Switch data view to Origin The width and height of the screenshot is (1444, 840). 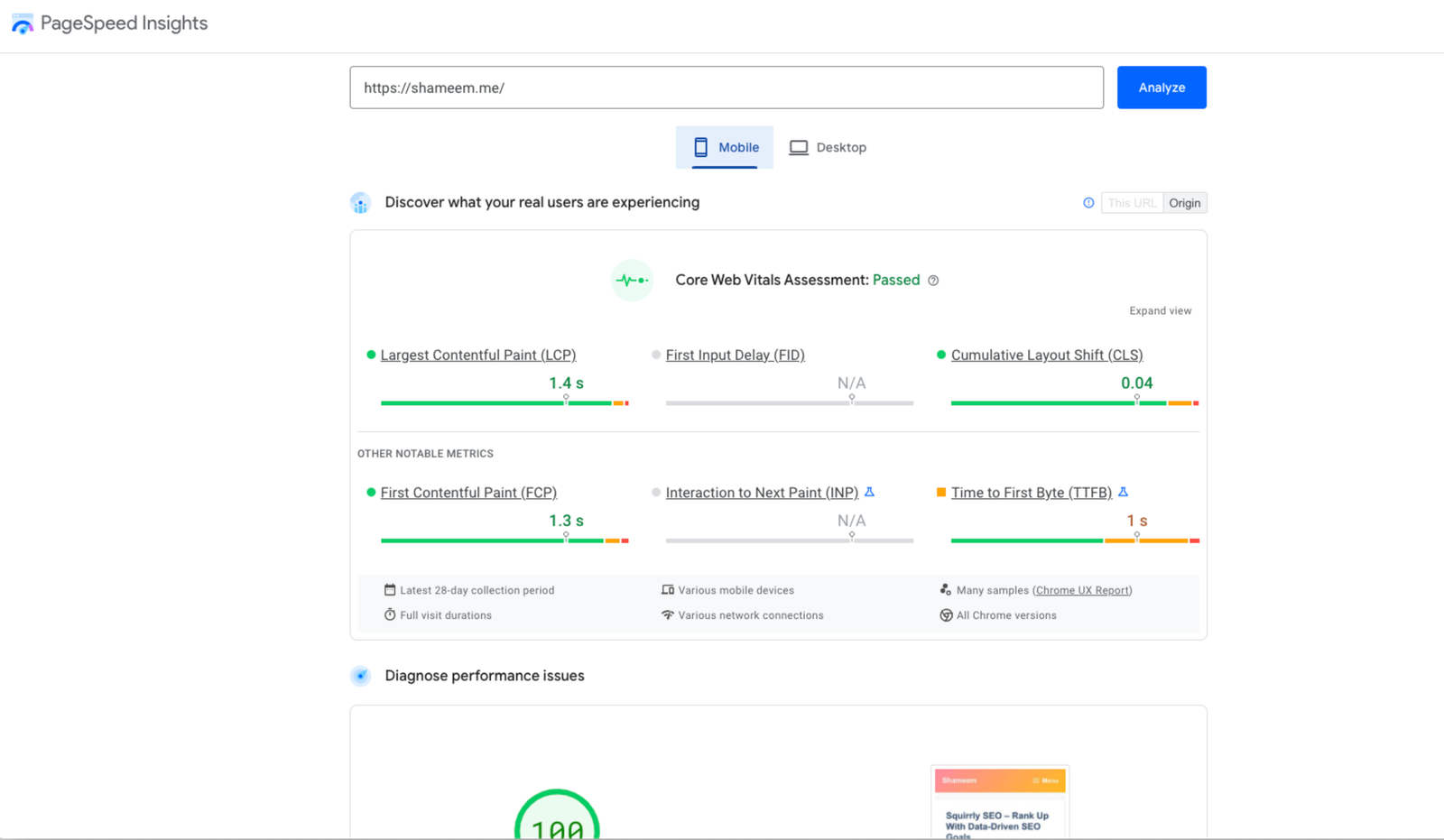coord(1184,203)
